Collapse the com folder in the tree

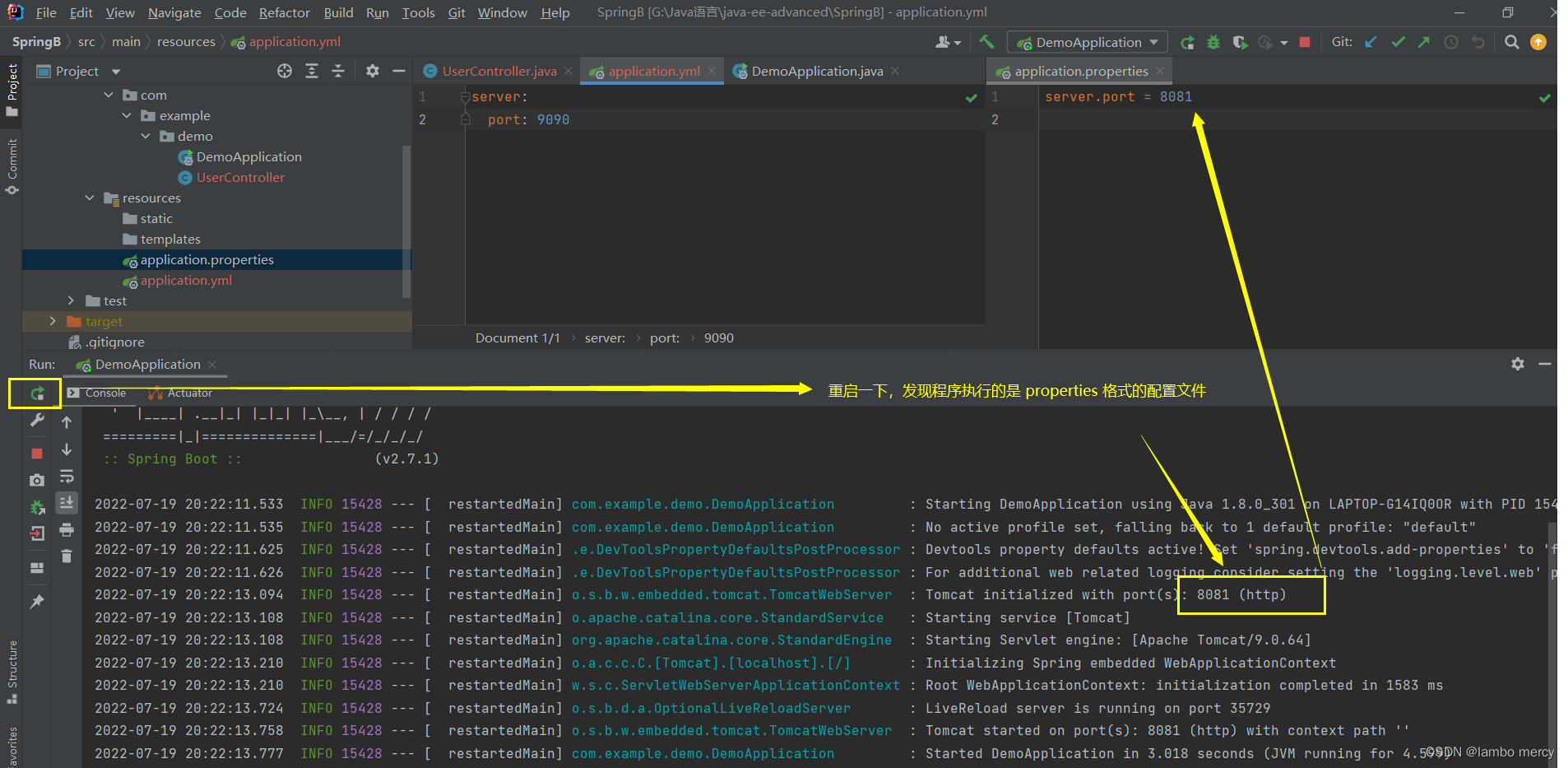109,95
